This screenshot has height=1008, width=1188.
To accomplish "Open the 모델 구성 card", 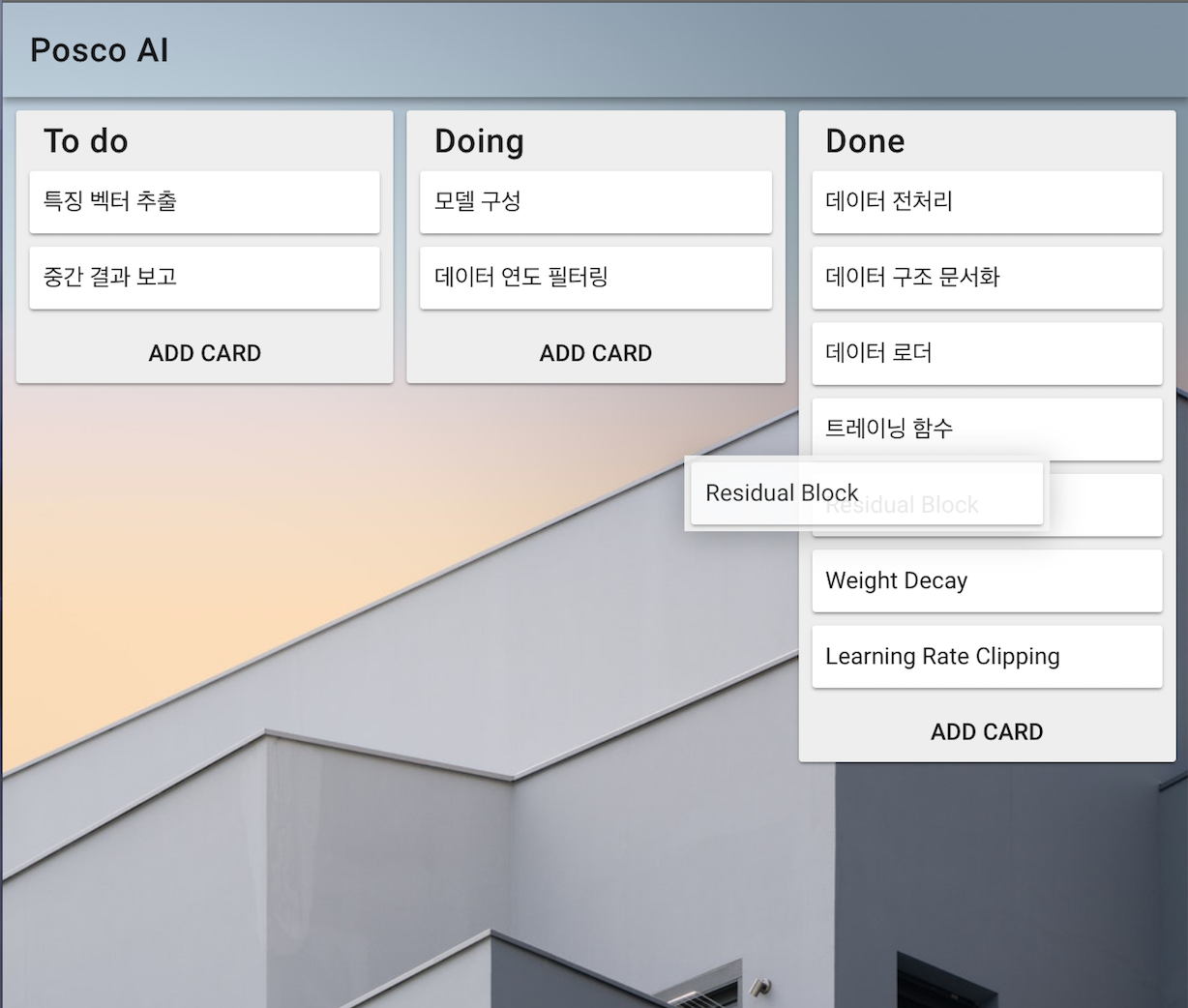I will pos(595,202).
